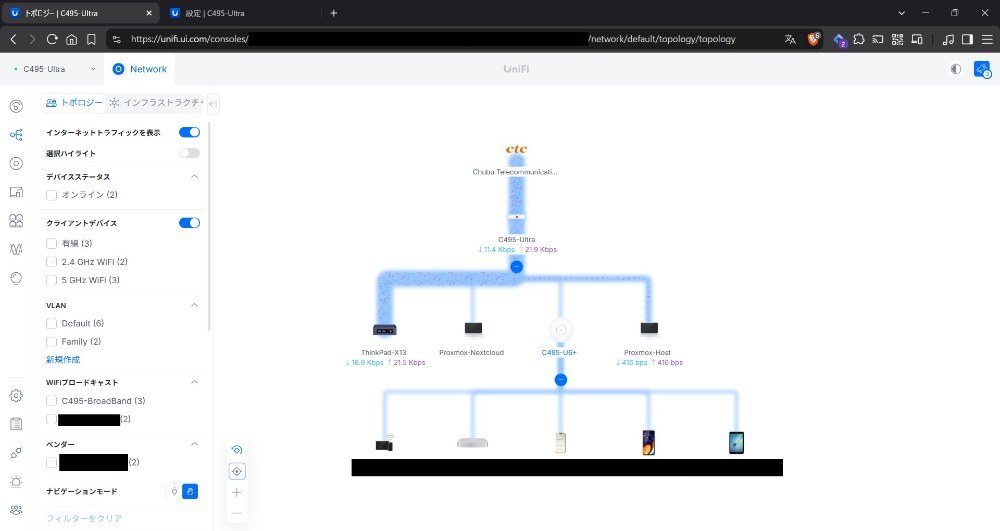Toggle インターネットトラフィックを表示 switch
This screenshot has width=1000, height=531.
[x=189, y=132]
